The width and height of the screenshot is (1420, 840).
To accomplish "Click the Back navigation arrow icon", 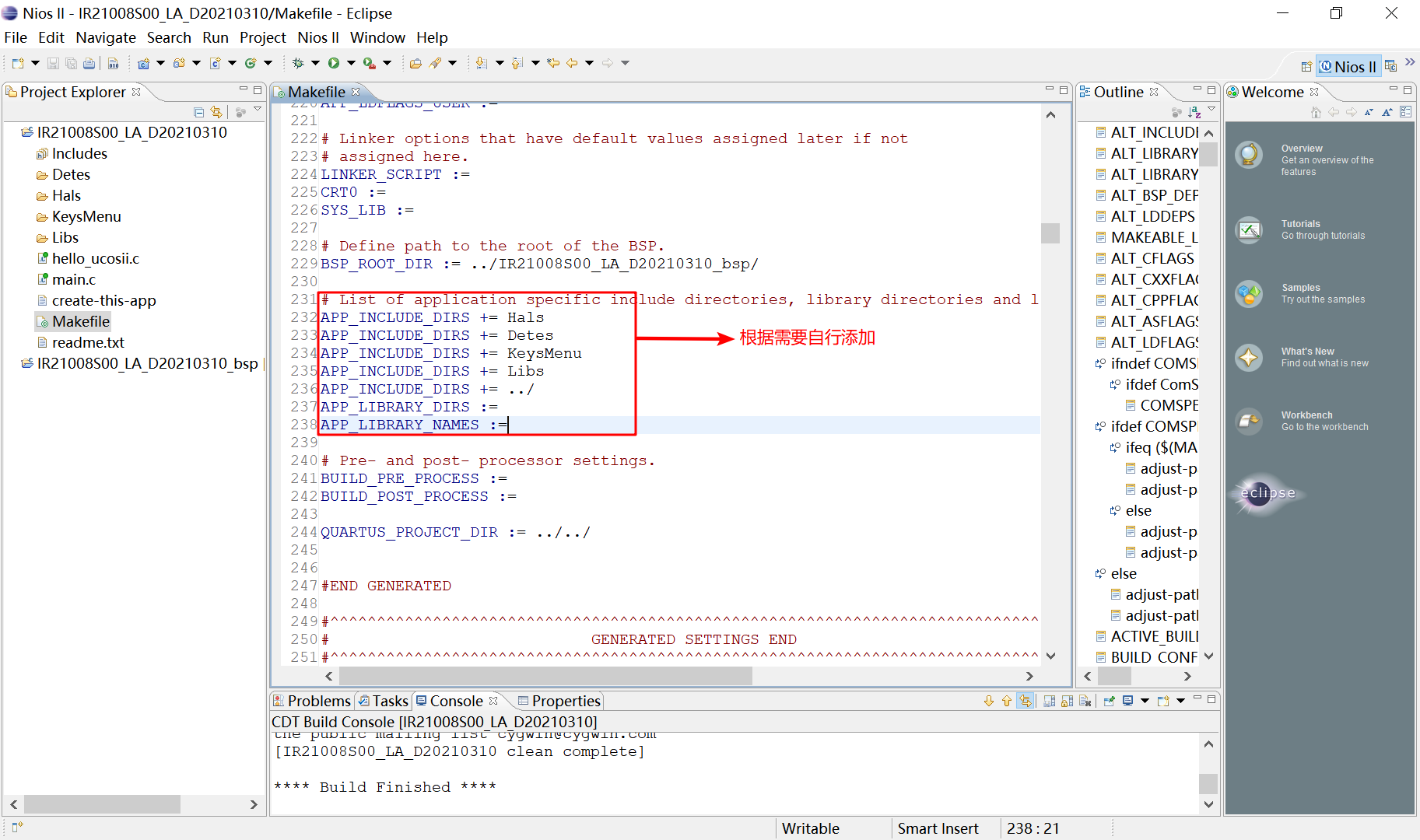I will [x=572, y=63].
